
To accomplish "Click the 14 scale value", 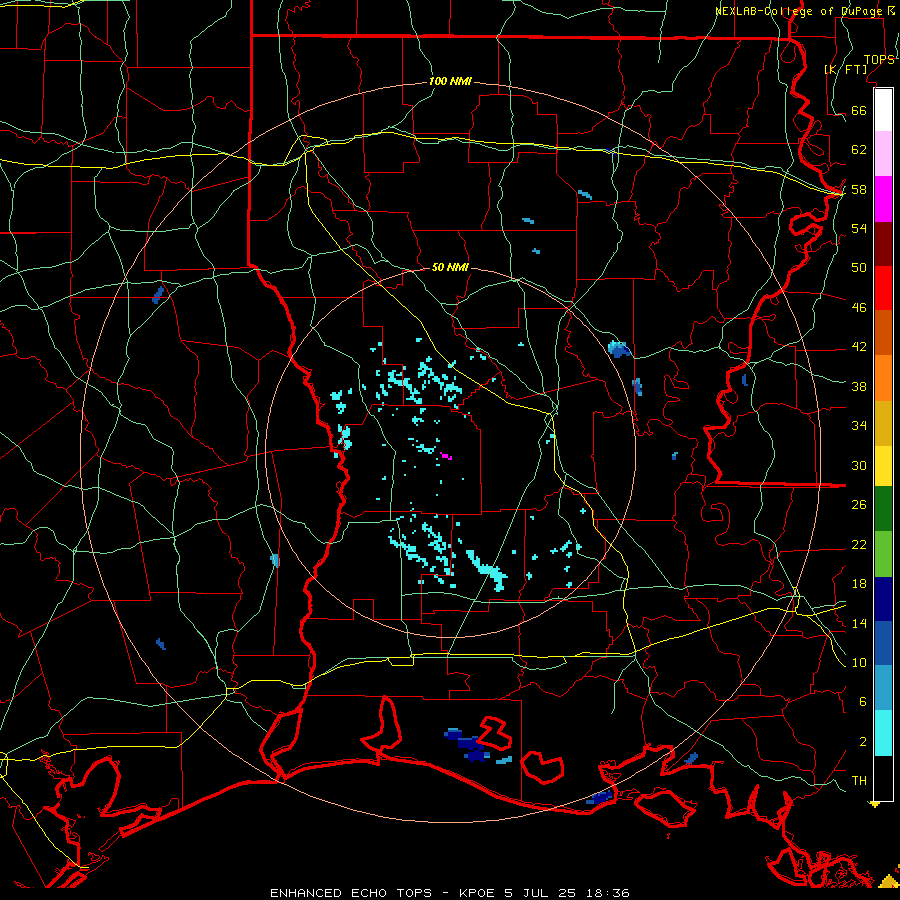I will click(859, 623).
